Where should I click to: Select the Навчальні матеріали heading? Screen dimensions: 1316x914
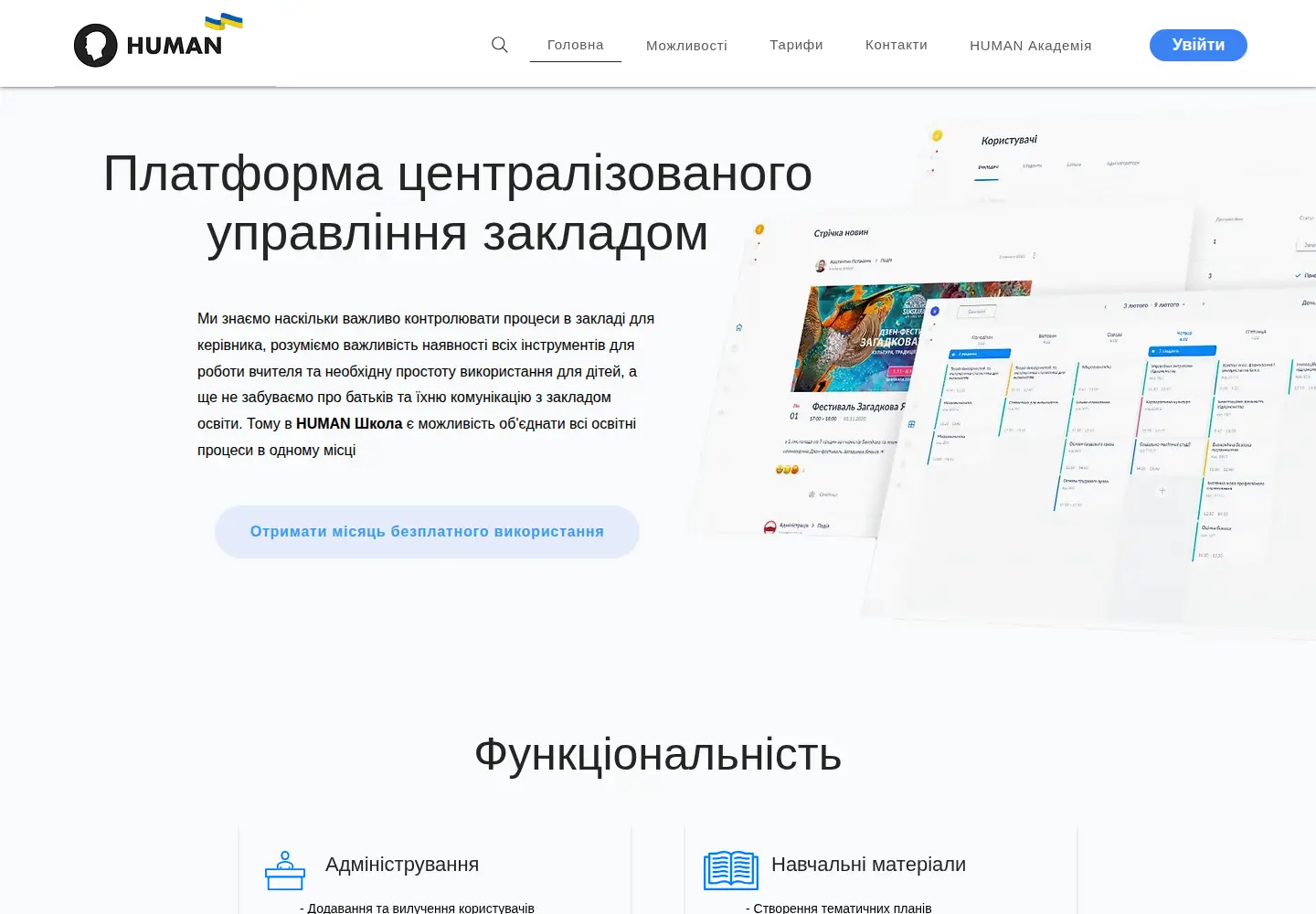868,865
